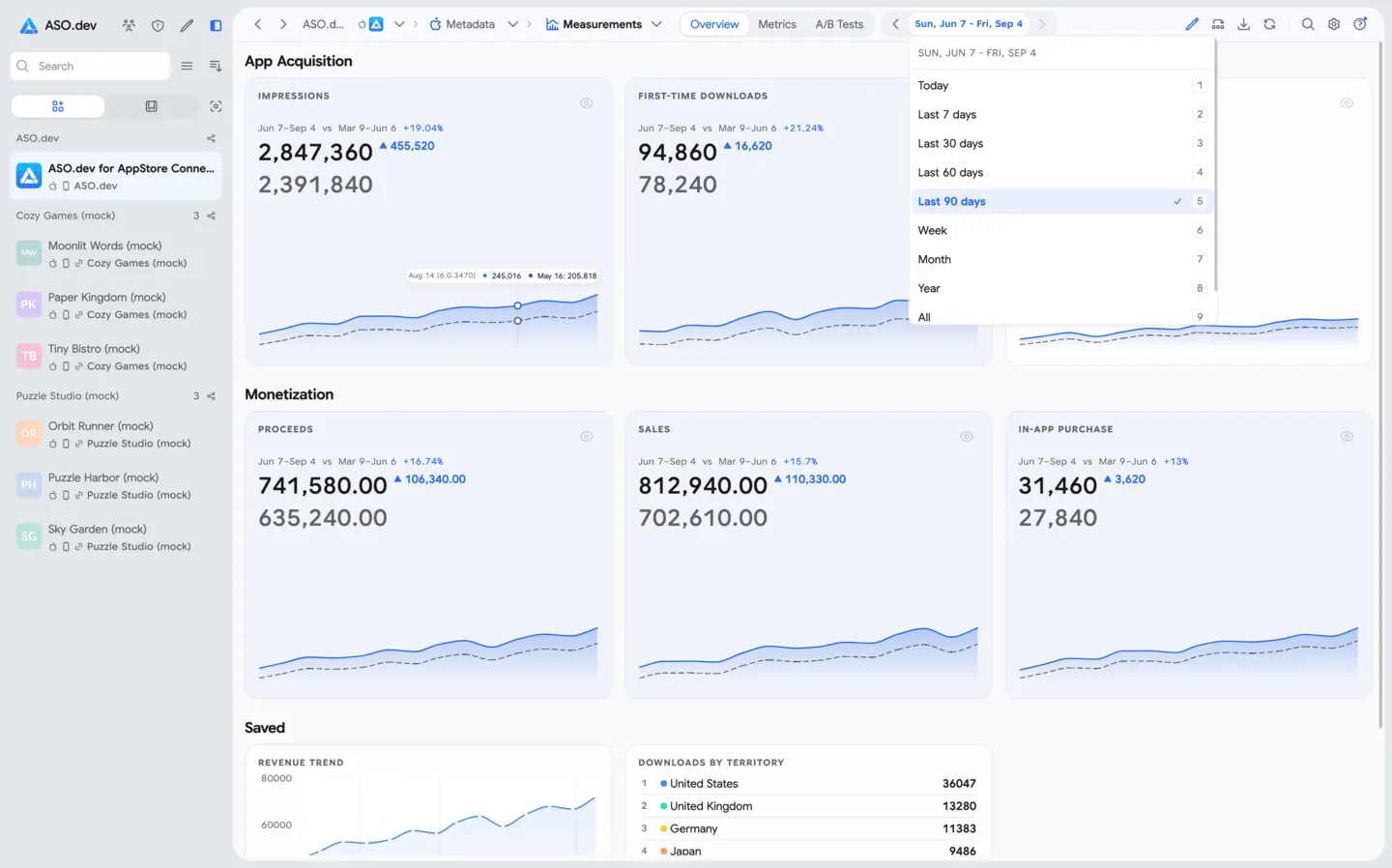Toggle the sidebar panel icon
1392x868 pixels.
216,25
